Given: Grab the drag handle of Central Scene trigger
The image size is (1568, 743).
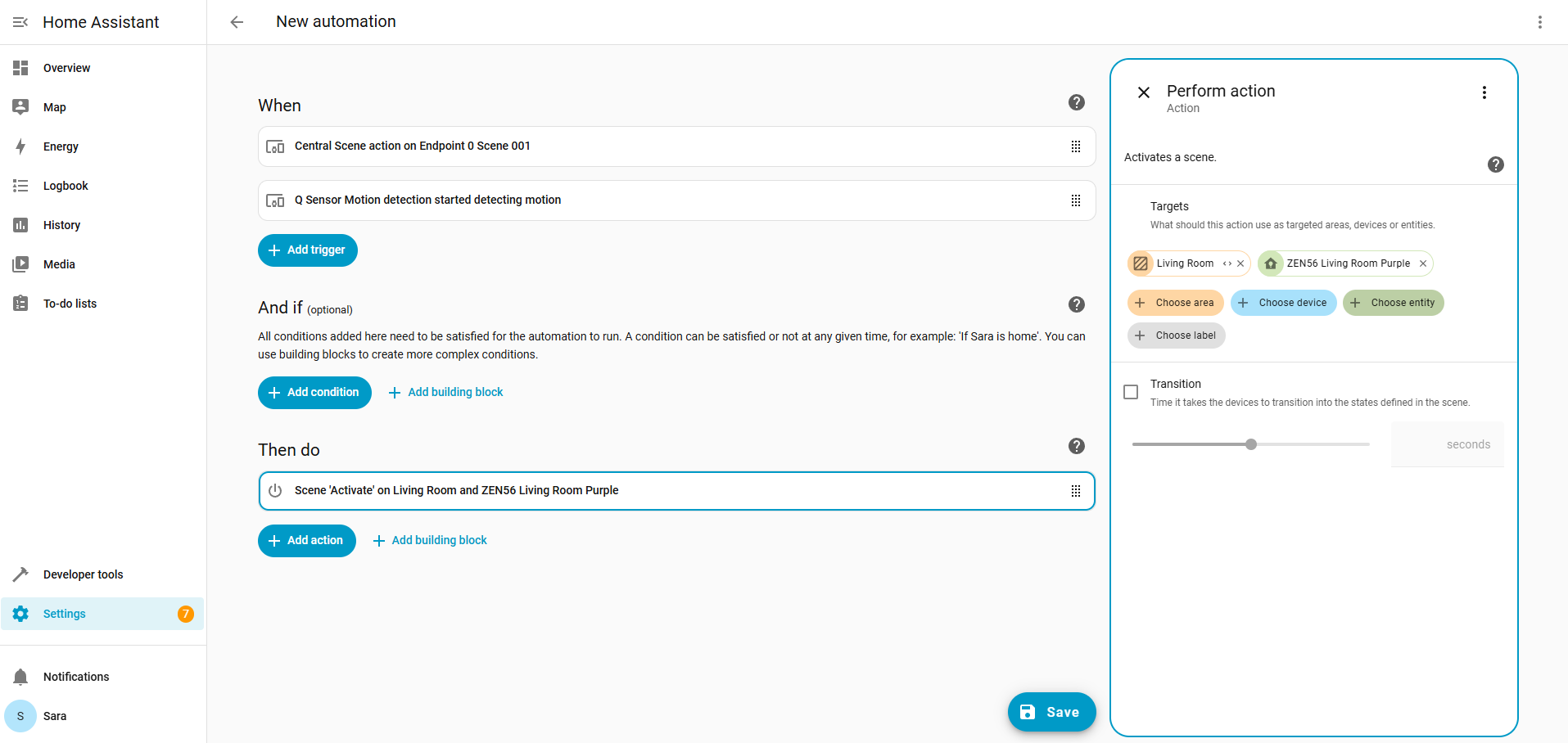Looking at the screenshot, I should click(x=1075, y=146).
